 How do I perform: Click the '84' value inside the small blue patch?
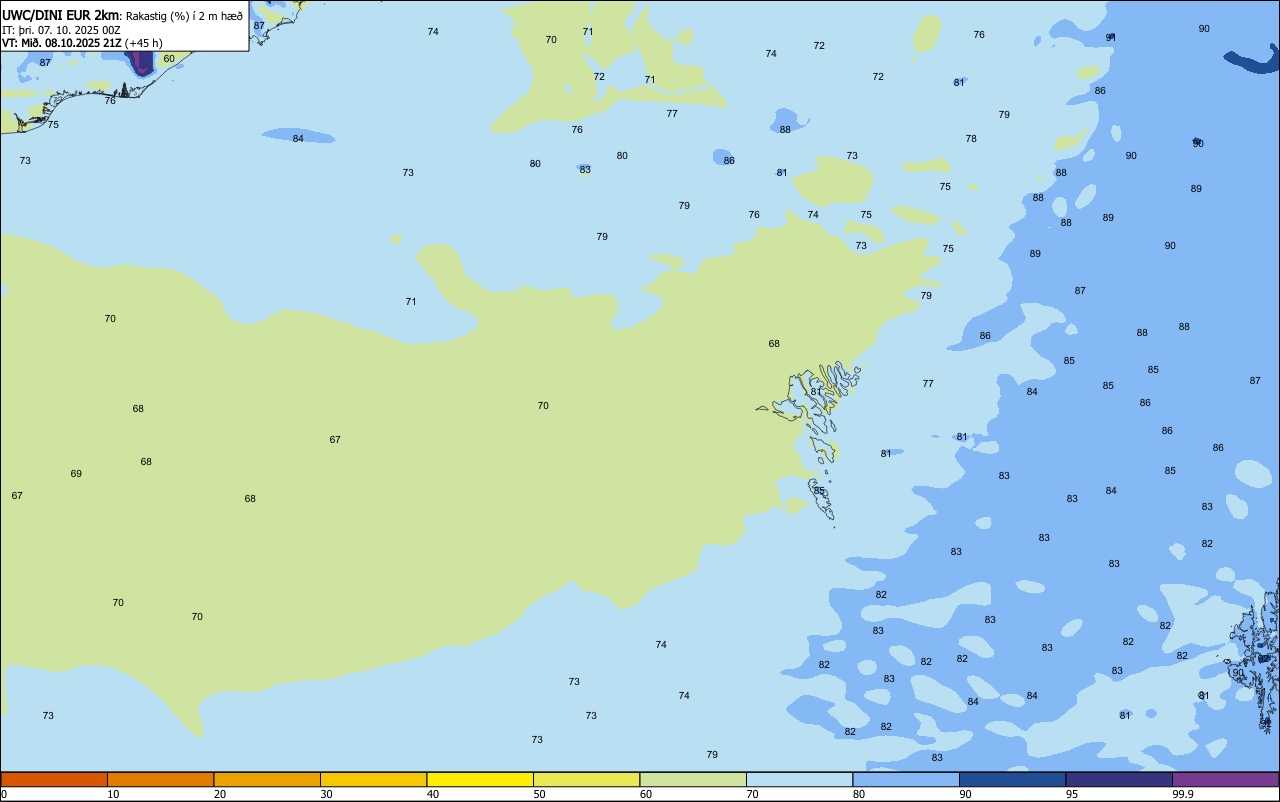[x=298, y=138]
